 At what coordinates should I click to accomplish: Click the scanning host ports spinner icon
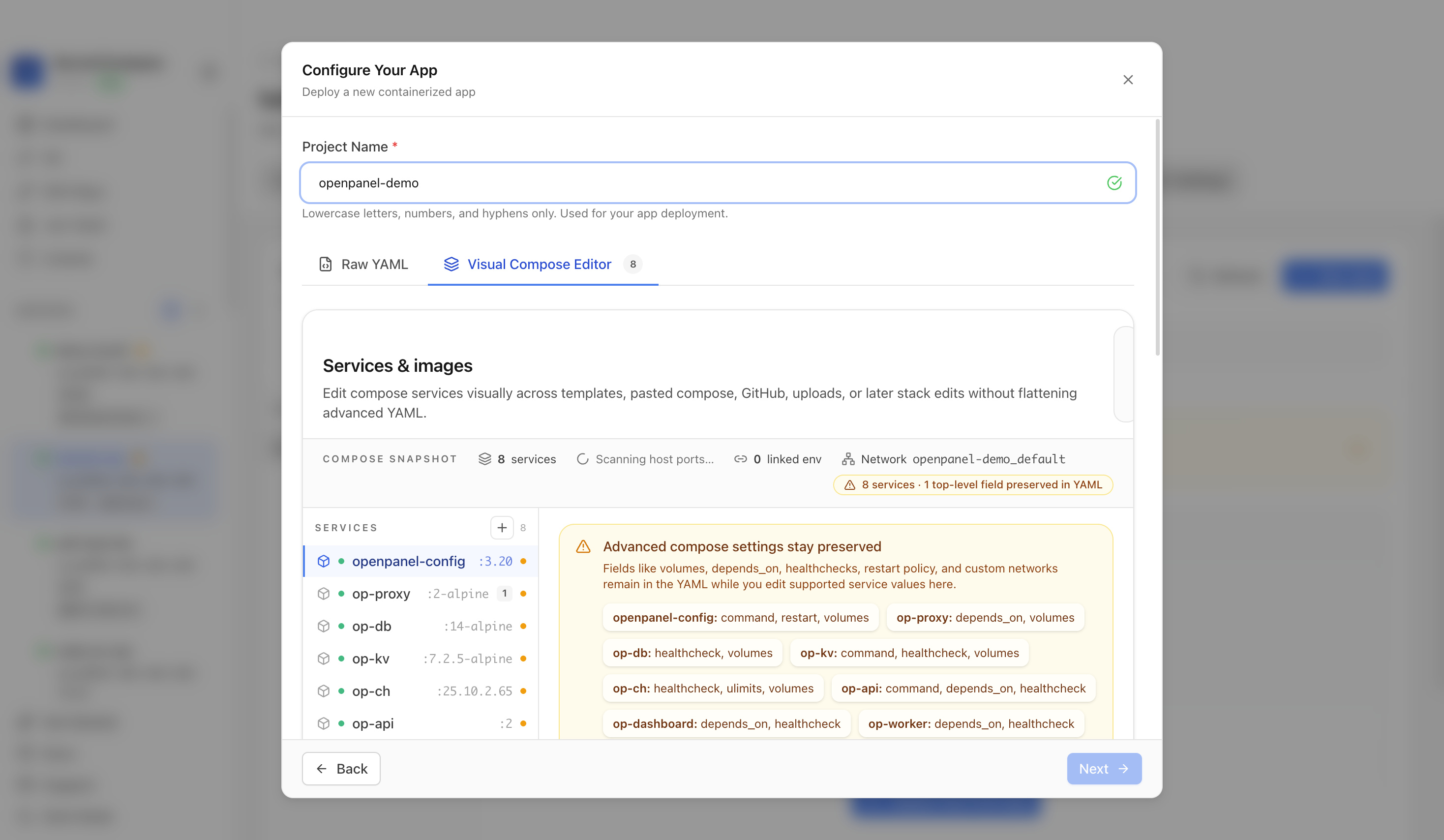[x=582, y=459]
